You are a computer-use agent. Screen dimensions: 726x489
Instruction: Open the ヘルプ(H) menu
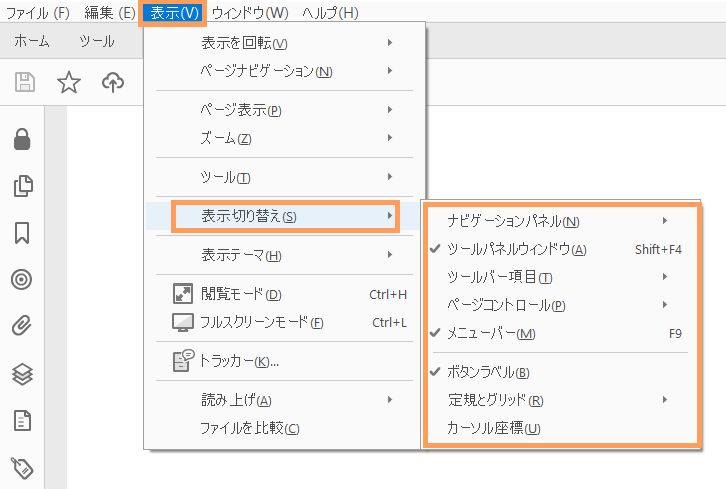[x=331, y=13]
